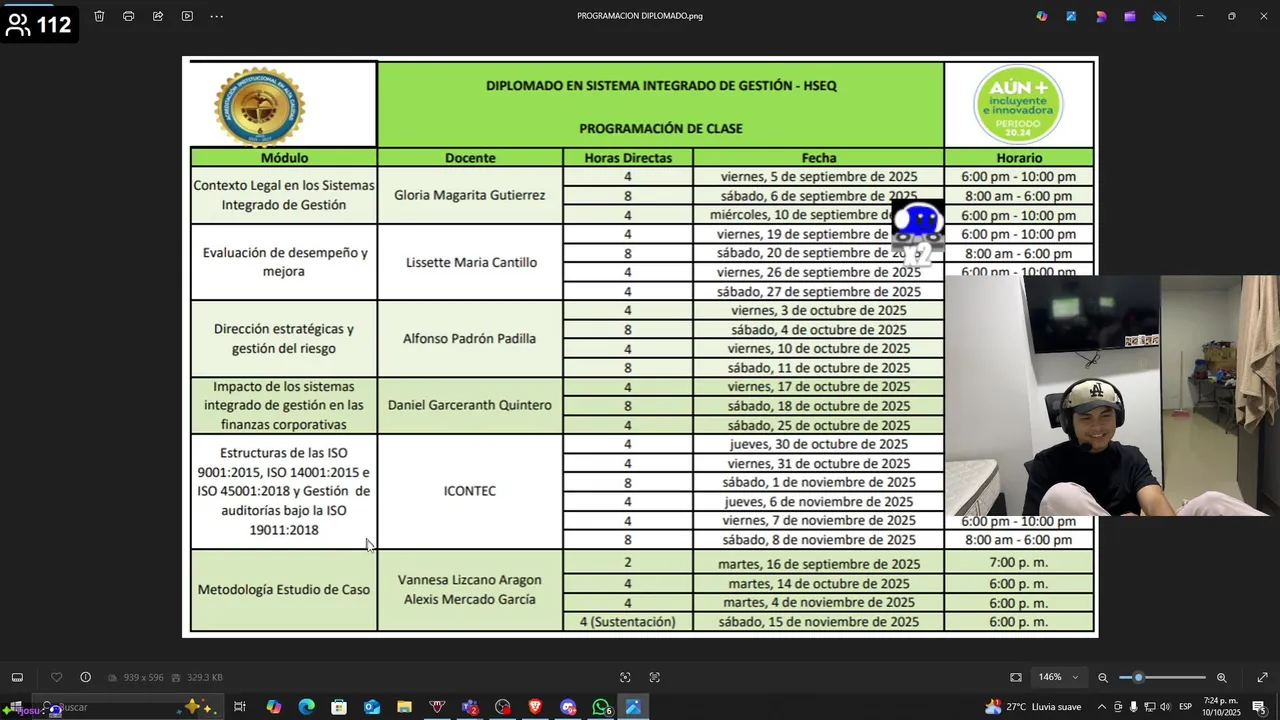The image size is (1280, 720).
Task: Open Outlook from the taskbar
Action: 372,707
